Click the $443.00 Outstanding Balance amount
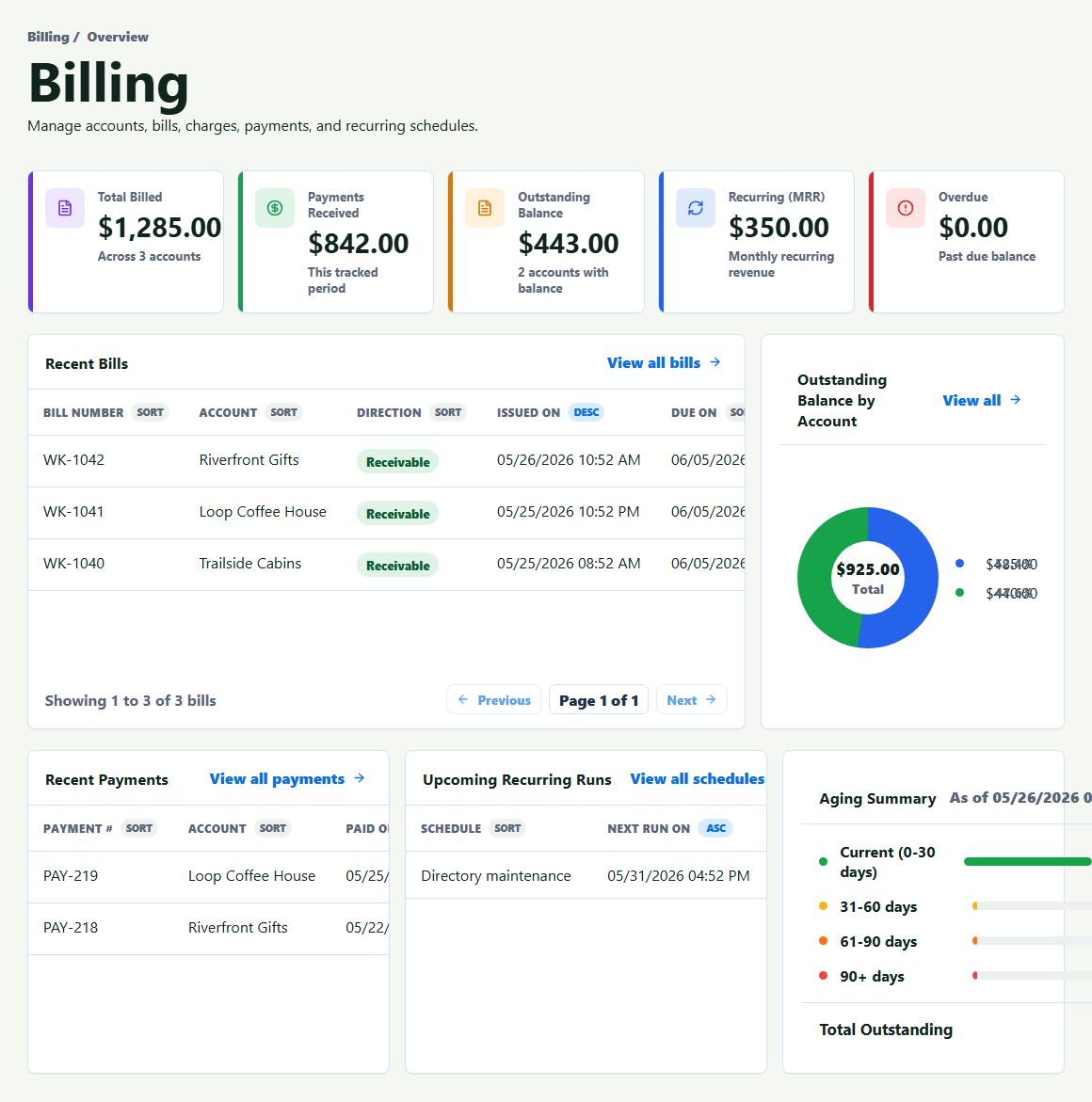 click(569, 243)
